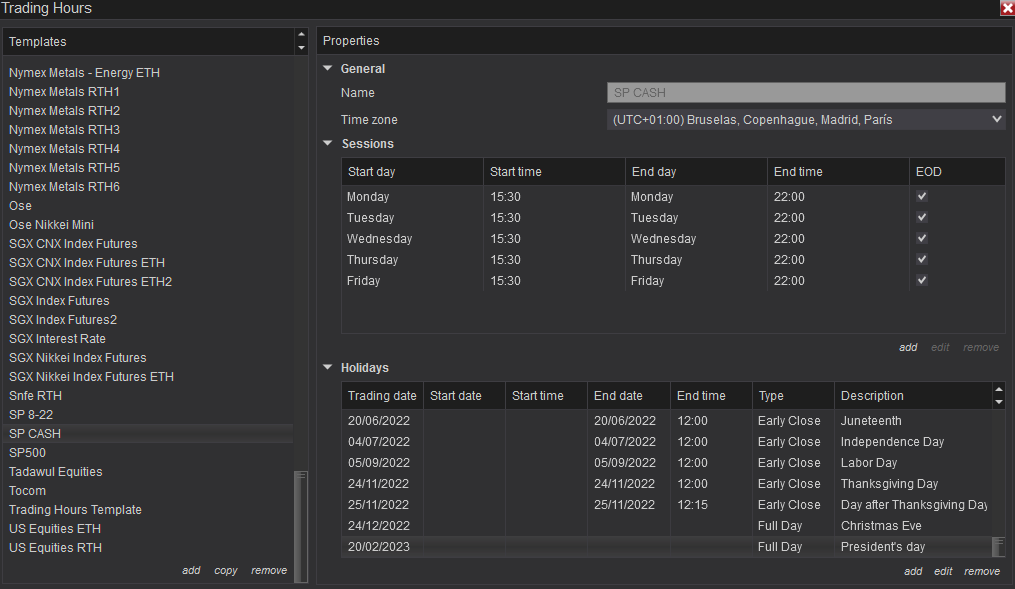Select the President's day holiday row

tap(666, 547)
